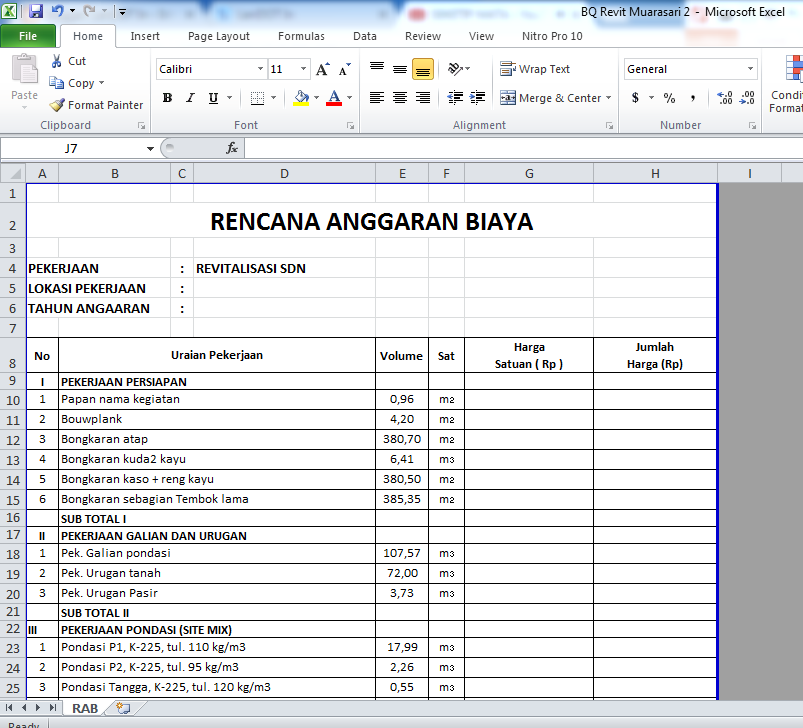This screenshot has width=803, height=728.
Task: Click the Undo arrow icon
Action: (x=58, y=11)
